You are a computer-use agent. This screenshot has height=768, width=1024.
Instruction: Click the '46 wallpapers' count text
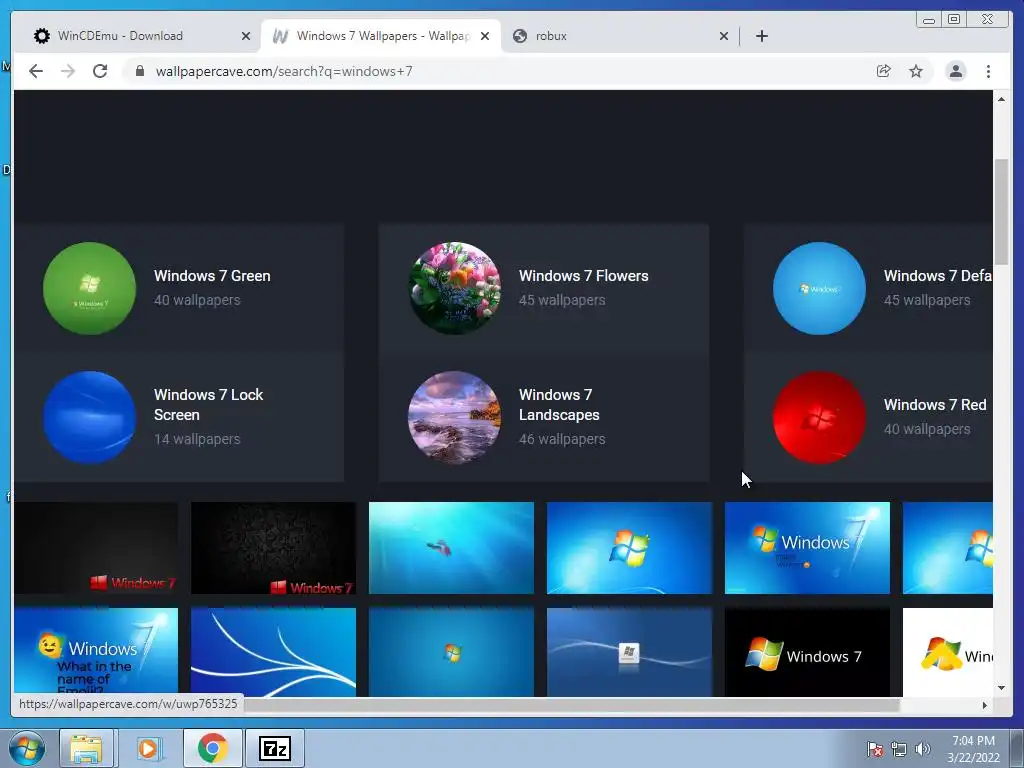point(562,439)
